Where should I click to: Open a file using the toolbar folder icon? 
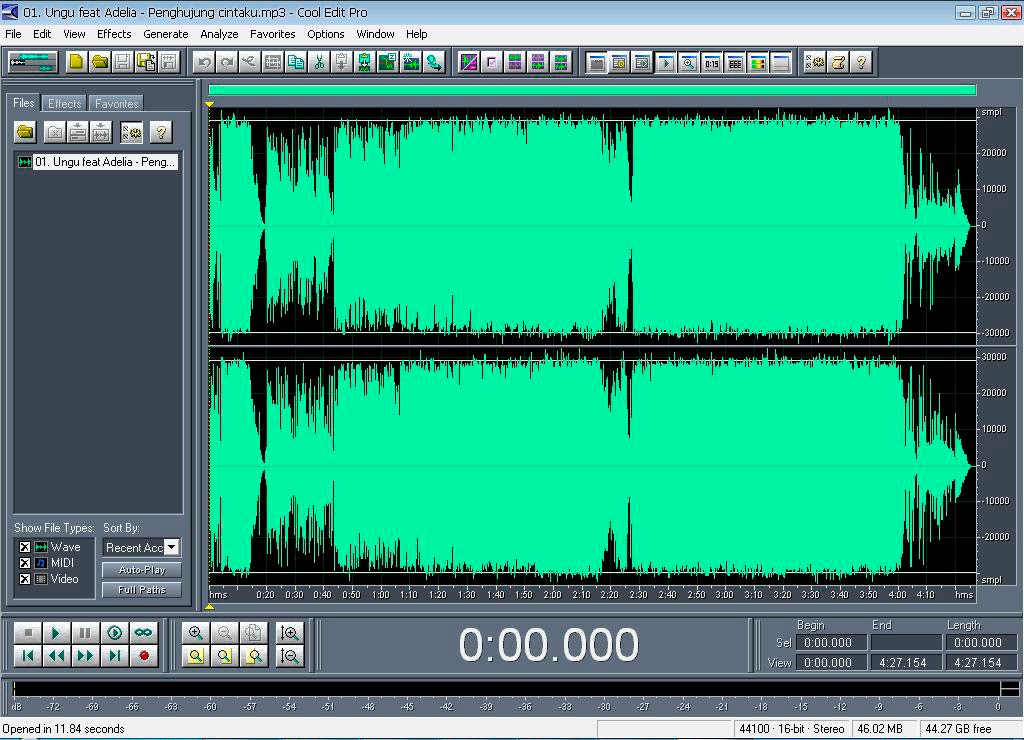pos(100,63)
